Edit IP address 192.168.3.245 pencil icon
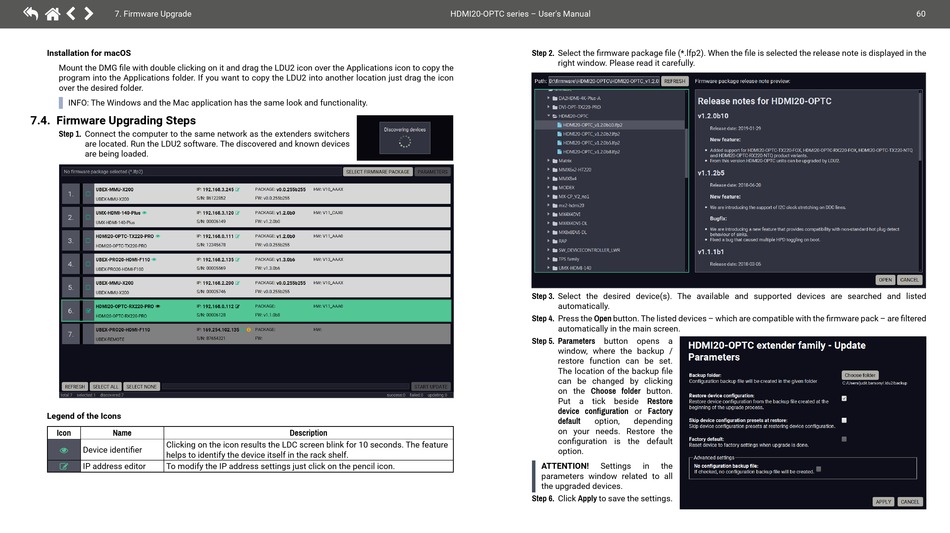The width and height of the screenshot is (950, 533). [238, 190]
